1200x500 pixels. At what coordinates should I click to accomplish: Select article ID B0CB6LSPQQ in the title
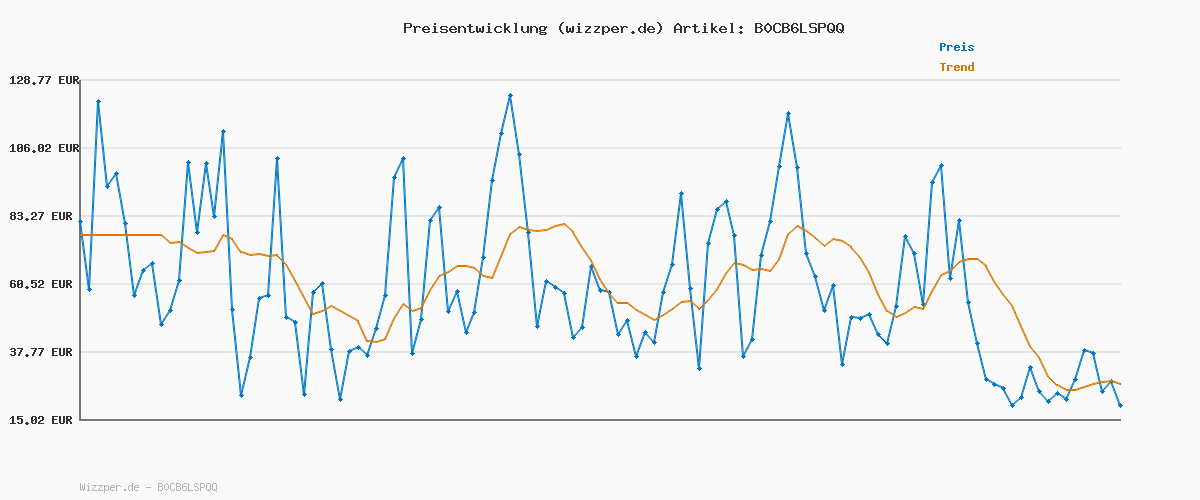(x=794, y=28)
